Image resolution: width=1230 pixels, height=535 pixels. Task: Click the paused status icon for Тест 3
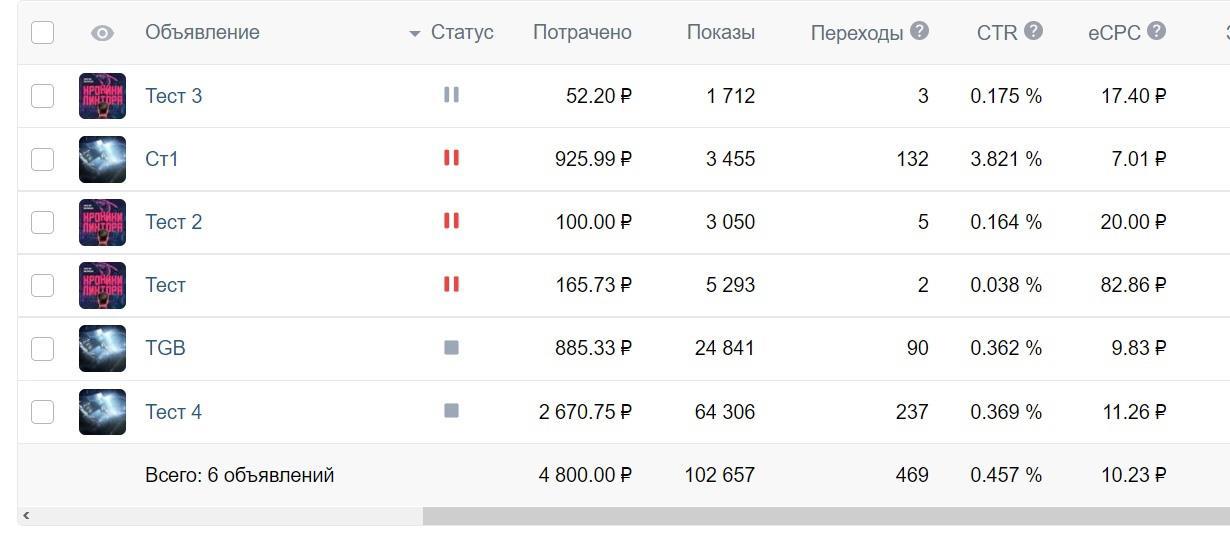pos(451,95)
